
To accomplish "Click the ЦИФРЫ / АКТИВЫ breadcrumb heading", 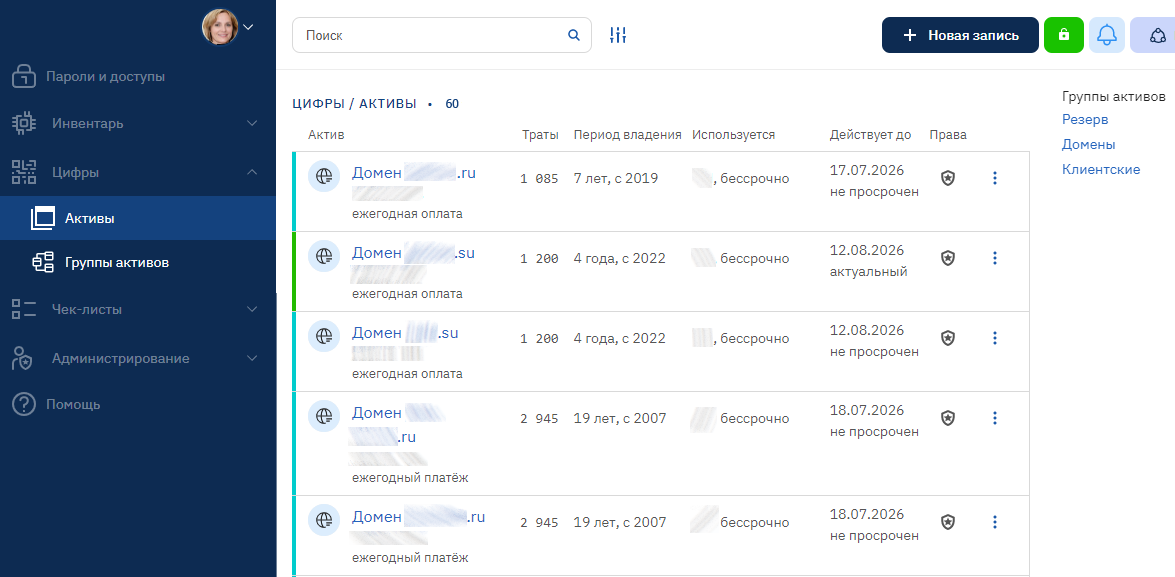I will [354, 104].
